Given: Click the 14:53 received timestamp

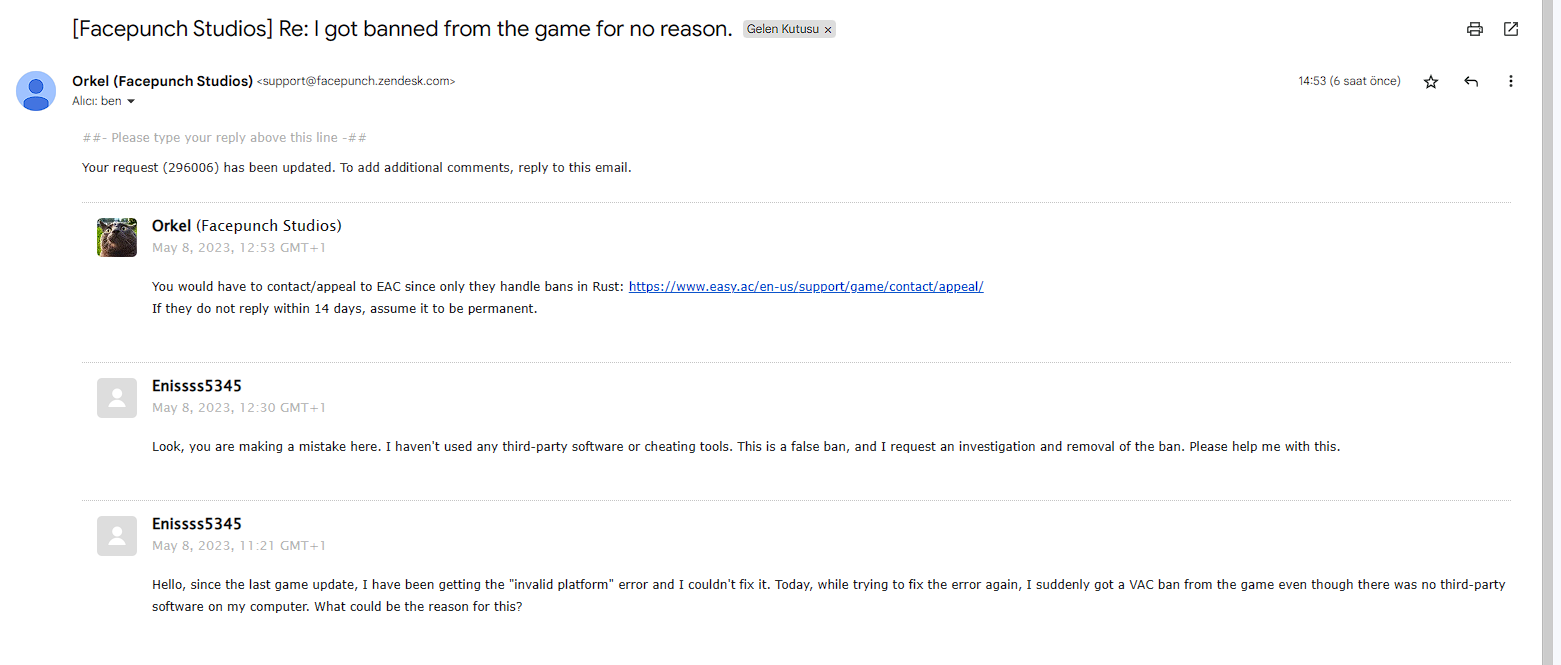Looking at the screenshot, I should pyautogui.click(x=1349, y=81).
